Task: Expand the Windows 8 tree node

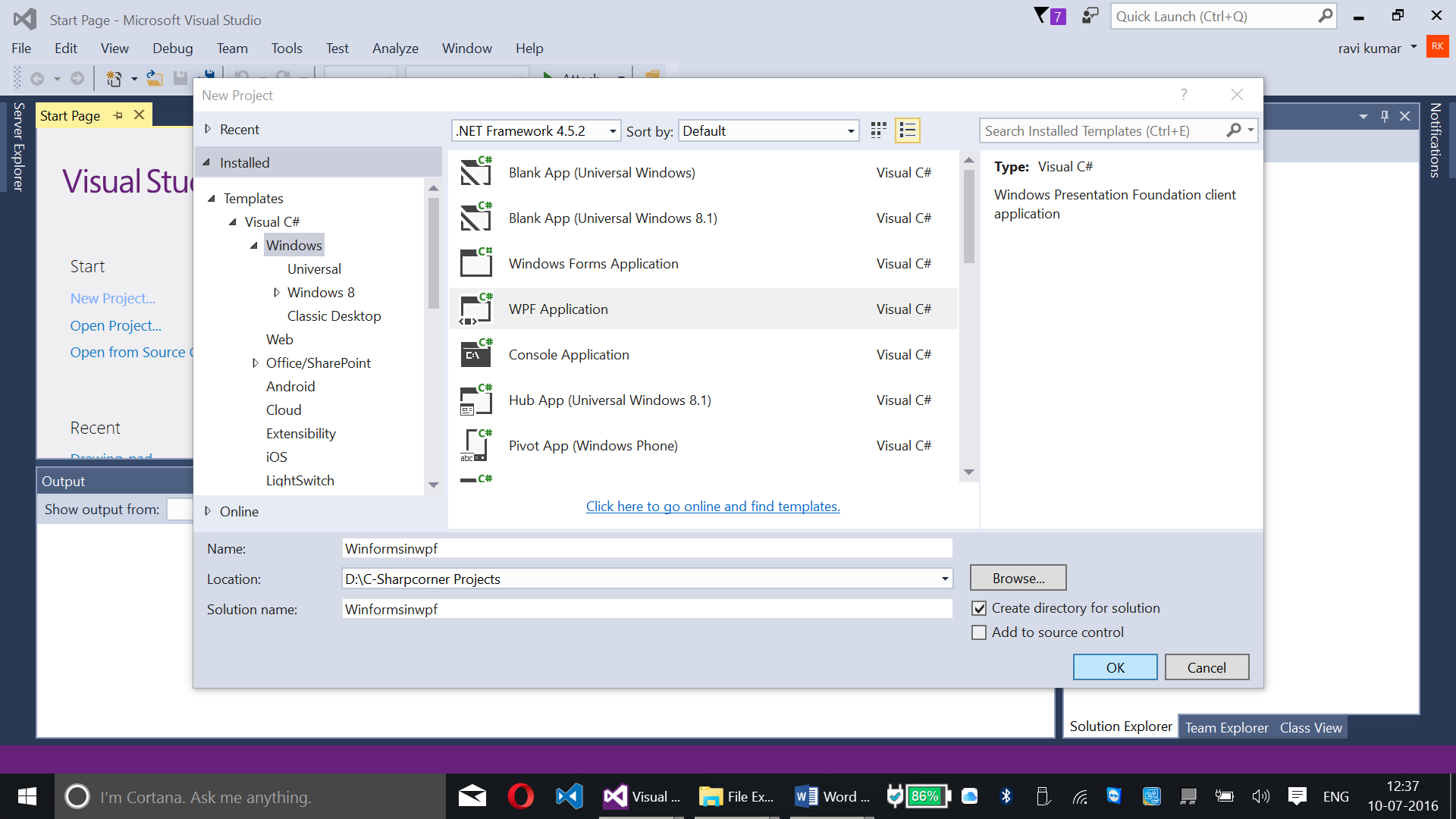Action: (276, 292)
